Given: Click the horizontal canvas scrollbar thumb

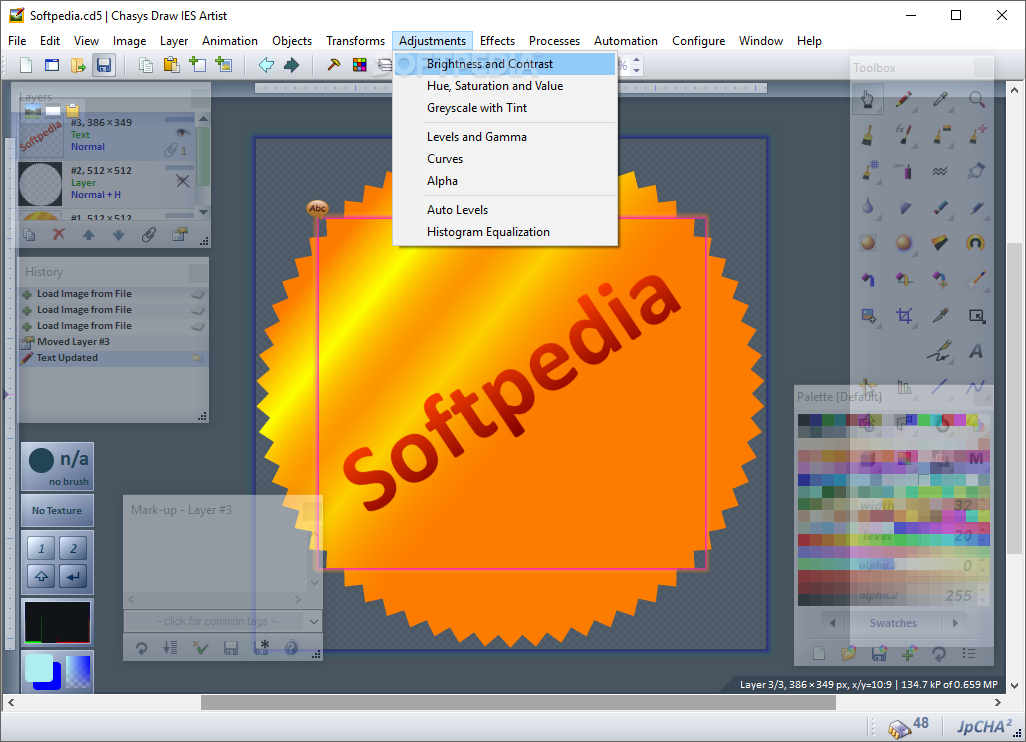Looking at the screenshot, I should pos(518,703).
